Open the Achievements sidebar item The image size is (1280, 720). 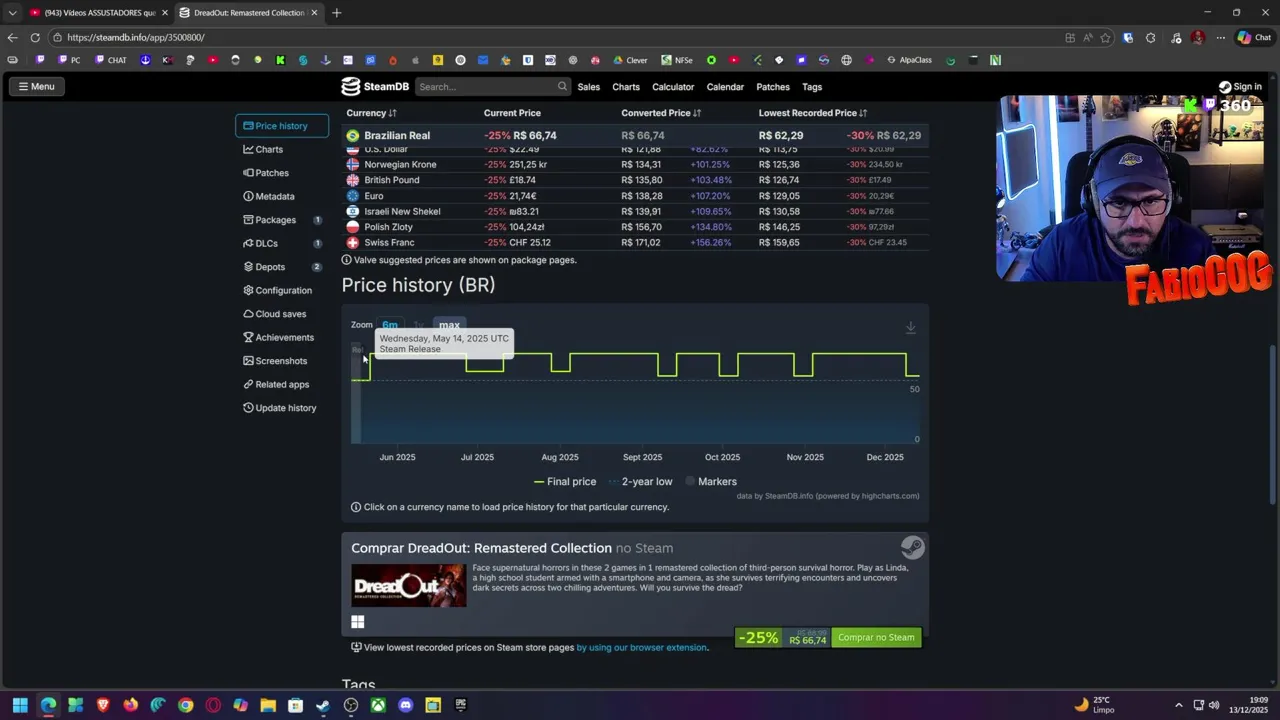click(278, 337)
